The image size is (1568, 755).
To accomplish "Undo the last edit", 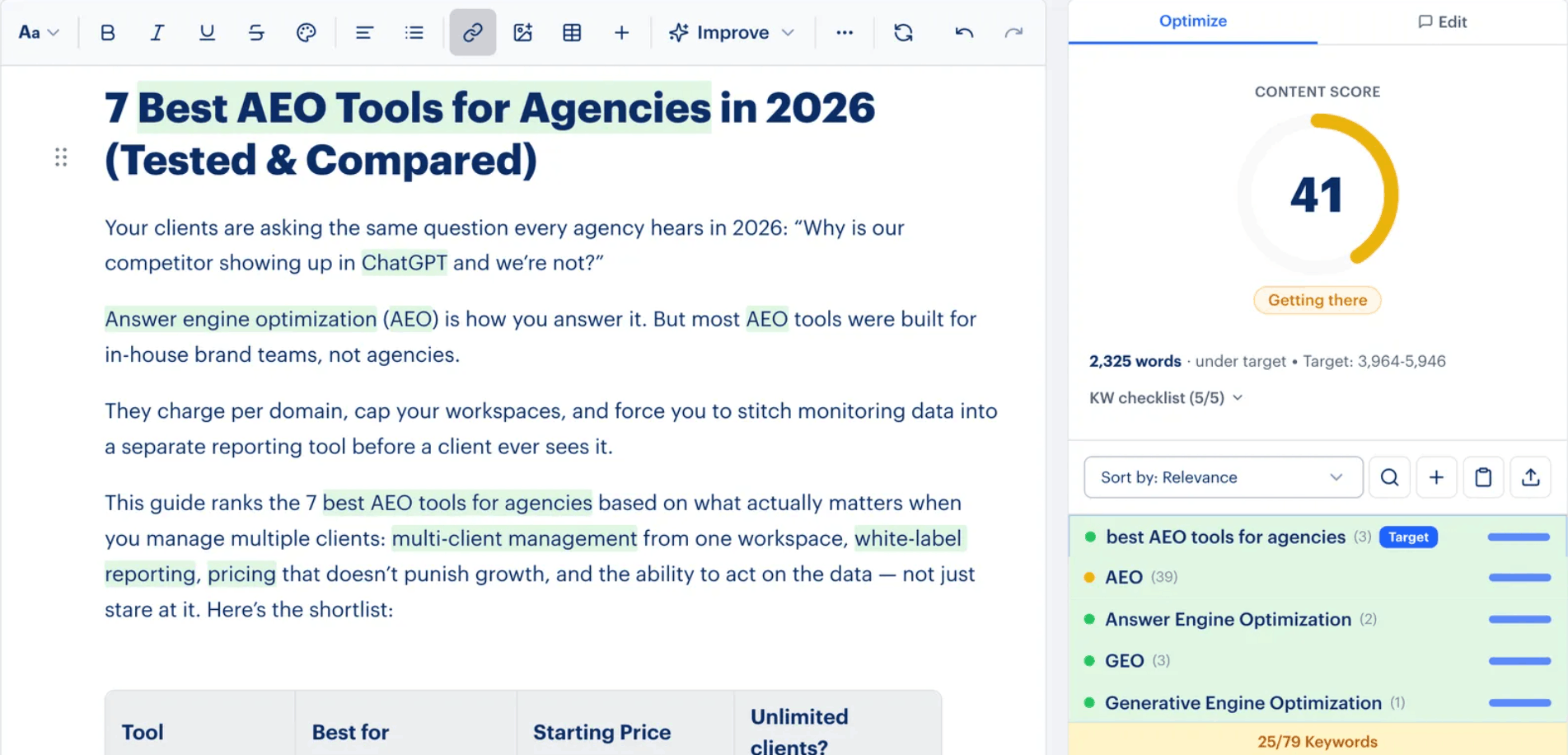I will tap(964, 33).
